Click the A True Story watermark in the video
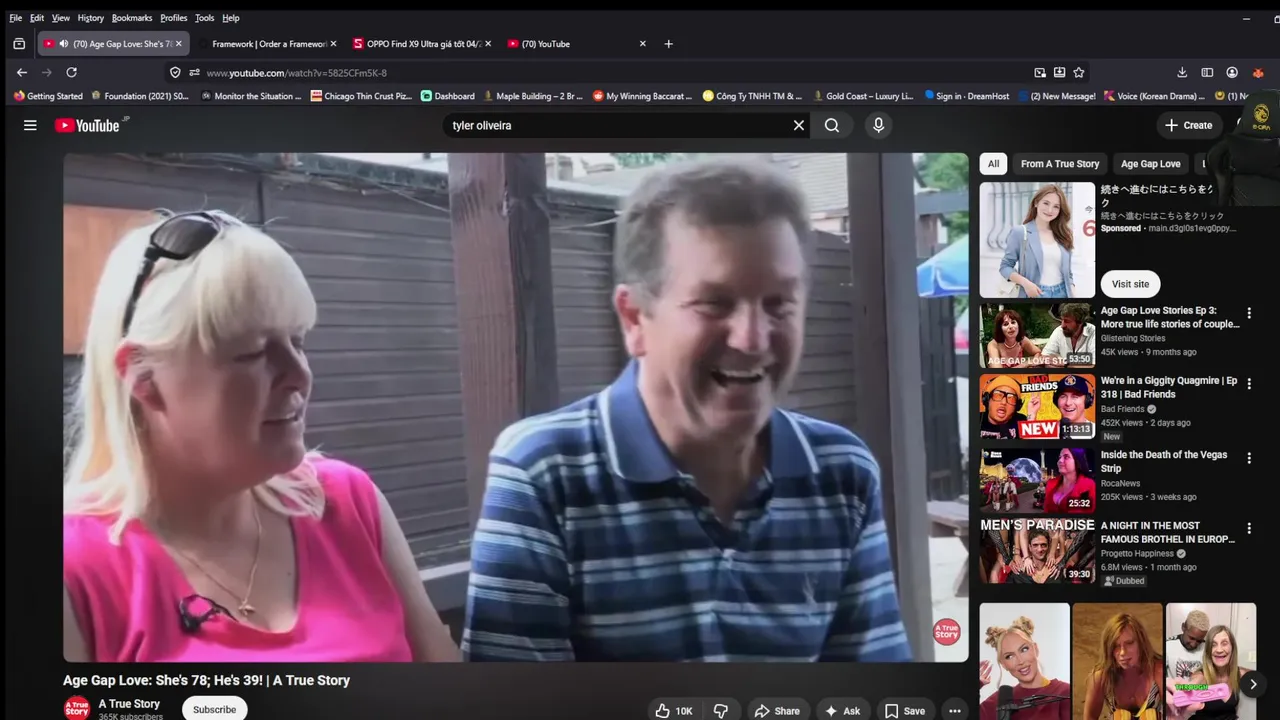The image size is (1280, 720). [946, 632]
